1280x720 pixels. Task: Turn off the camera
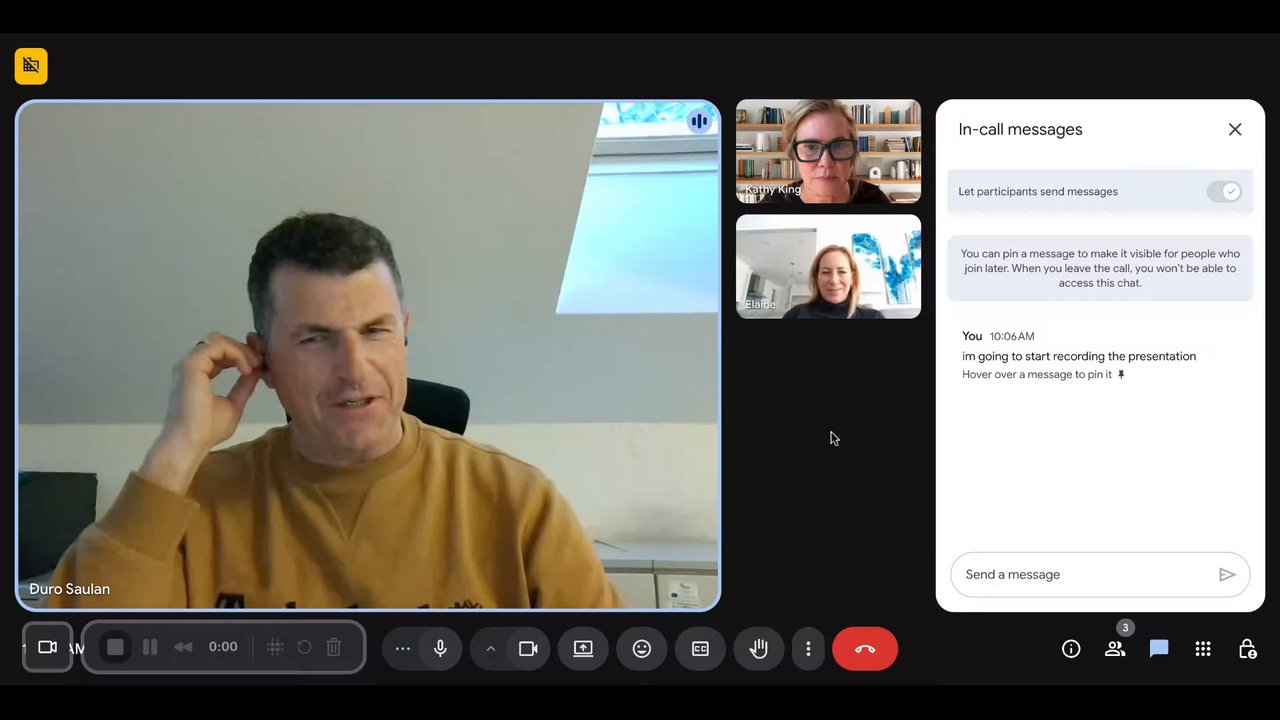coord(528,648)
